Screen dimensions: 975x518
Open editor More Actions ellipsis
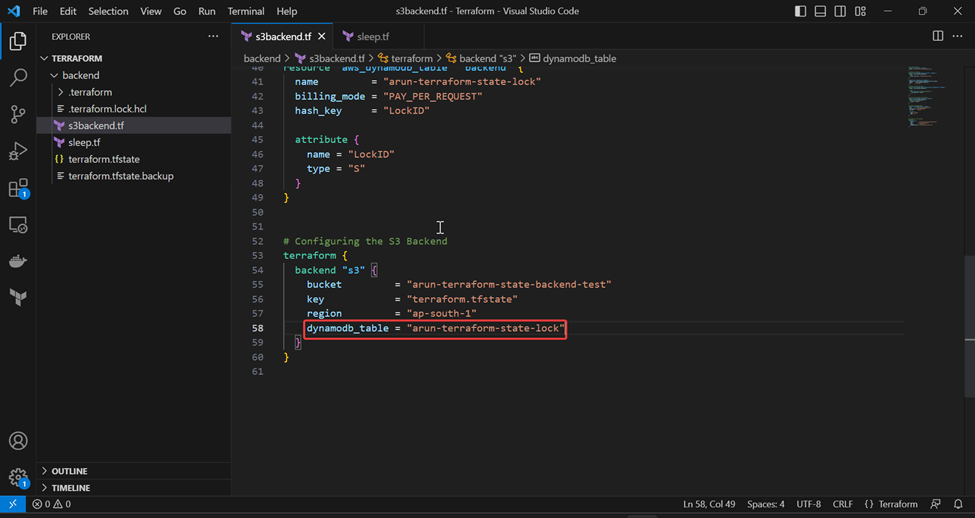958,36
